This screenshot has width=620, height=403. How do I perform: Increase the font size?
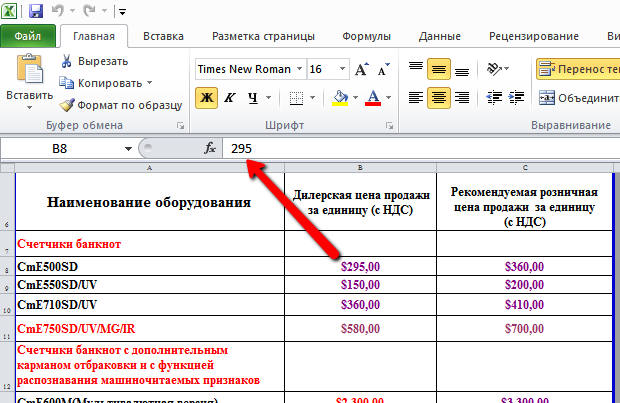click(361, 69)
